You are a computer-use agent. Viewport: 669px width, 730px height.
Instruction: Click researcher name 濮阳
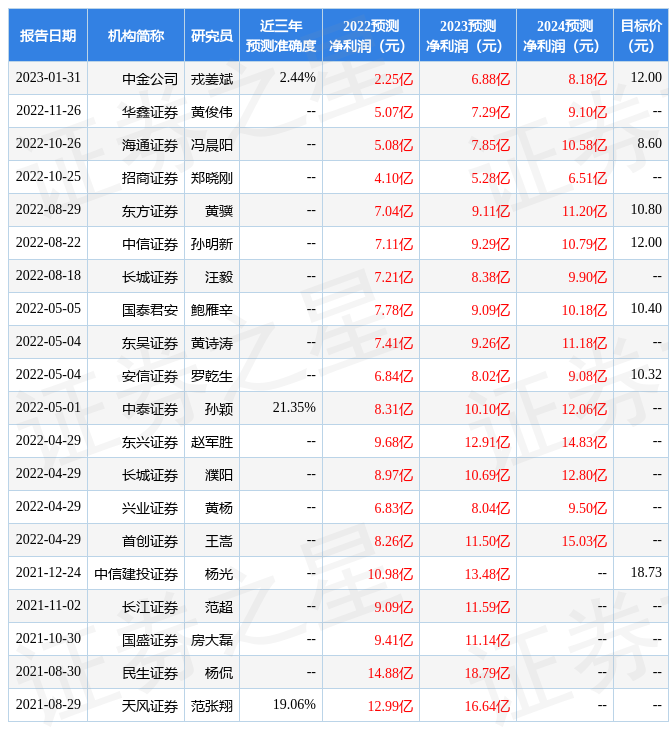(x=219, y=475)
